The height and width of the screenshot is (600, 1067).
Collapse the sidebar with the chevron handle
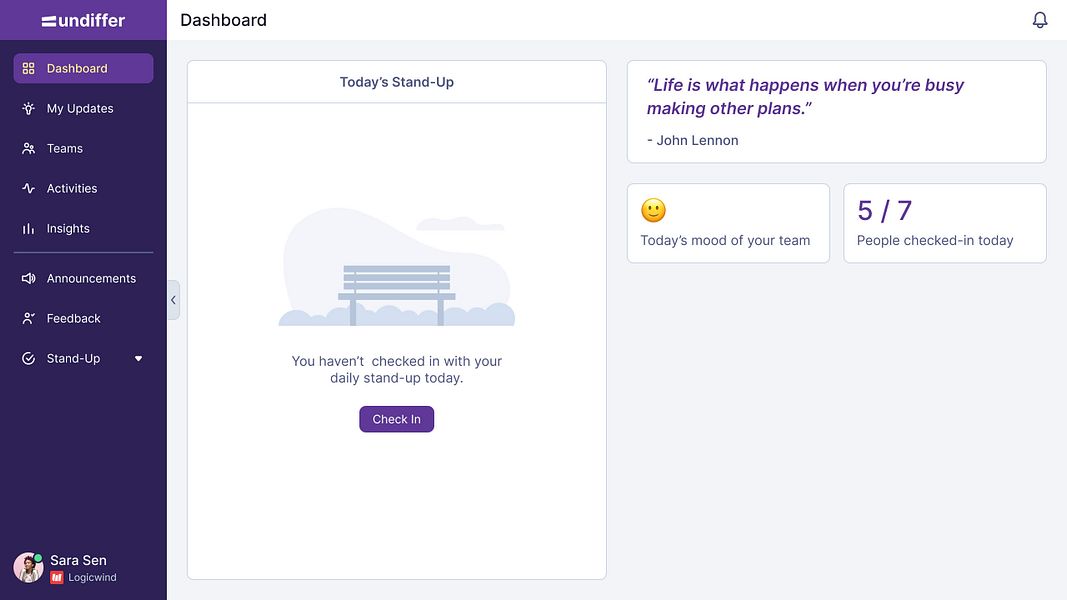point(173,300)
